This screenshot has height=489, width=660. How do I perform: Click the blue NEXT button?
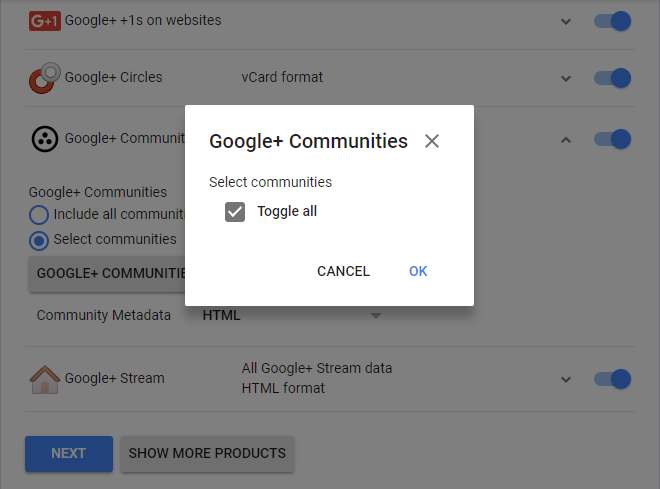[69, 454]
